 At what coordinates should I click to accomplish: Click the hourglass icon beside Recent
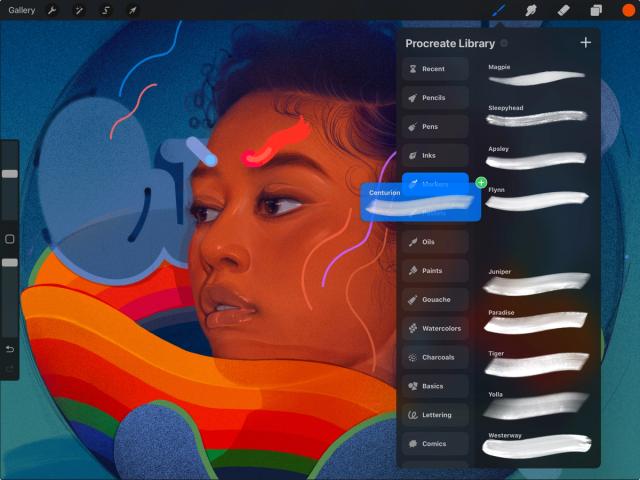coord(413,69)
